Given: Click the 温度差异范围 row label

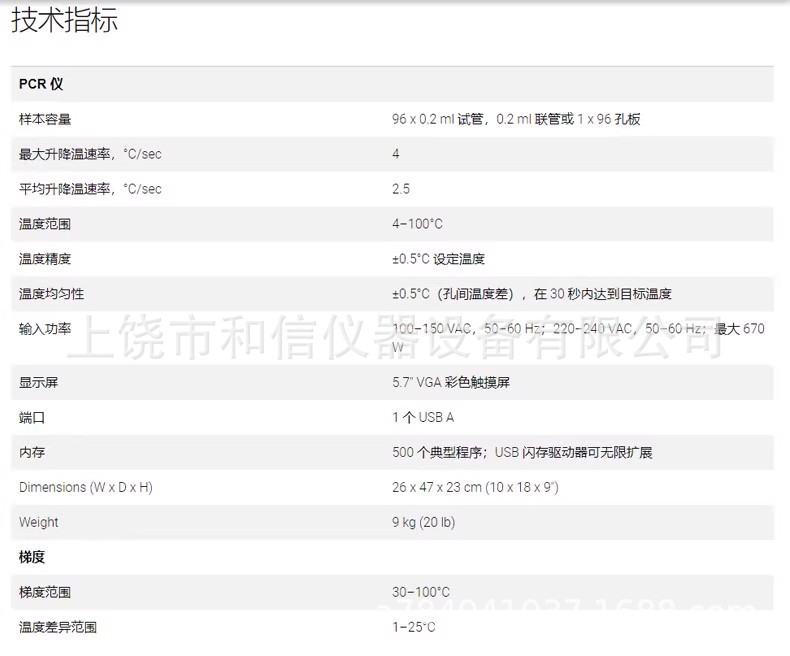Looking at the screenshot, I should (58, 627).
